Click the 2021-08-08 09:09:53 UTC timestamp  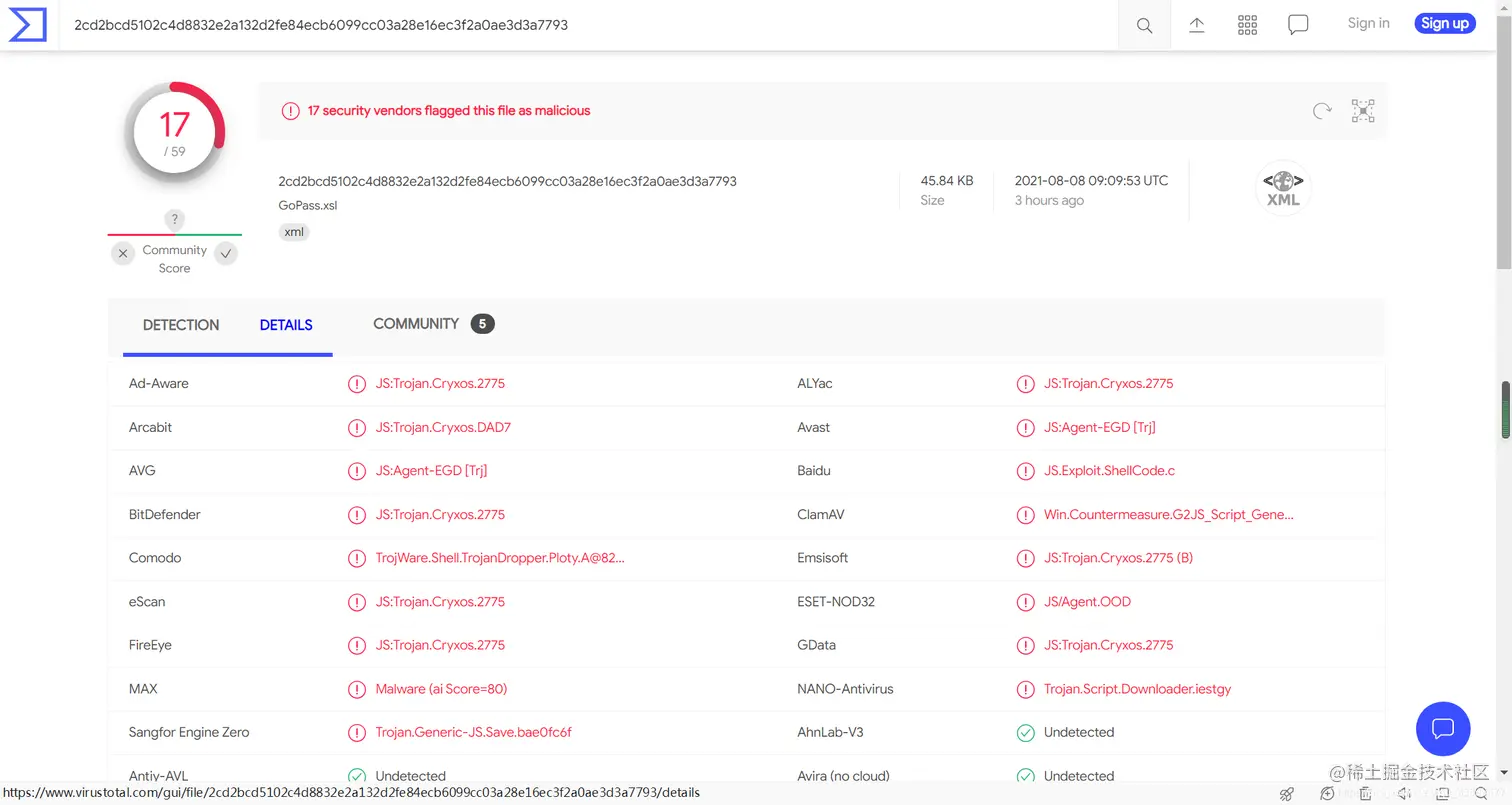[x=1091, y=181]
